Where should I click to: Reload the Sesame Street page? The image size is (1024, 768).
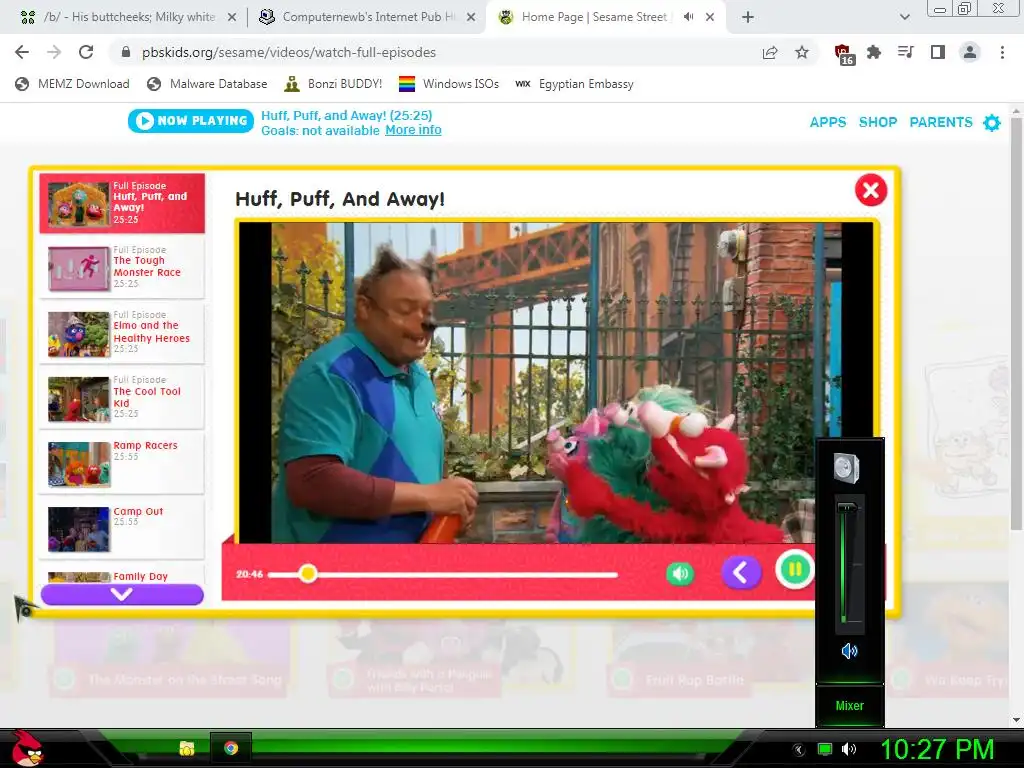pos(86,52)
